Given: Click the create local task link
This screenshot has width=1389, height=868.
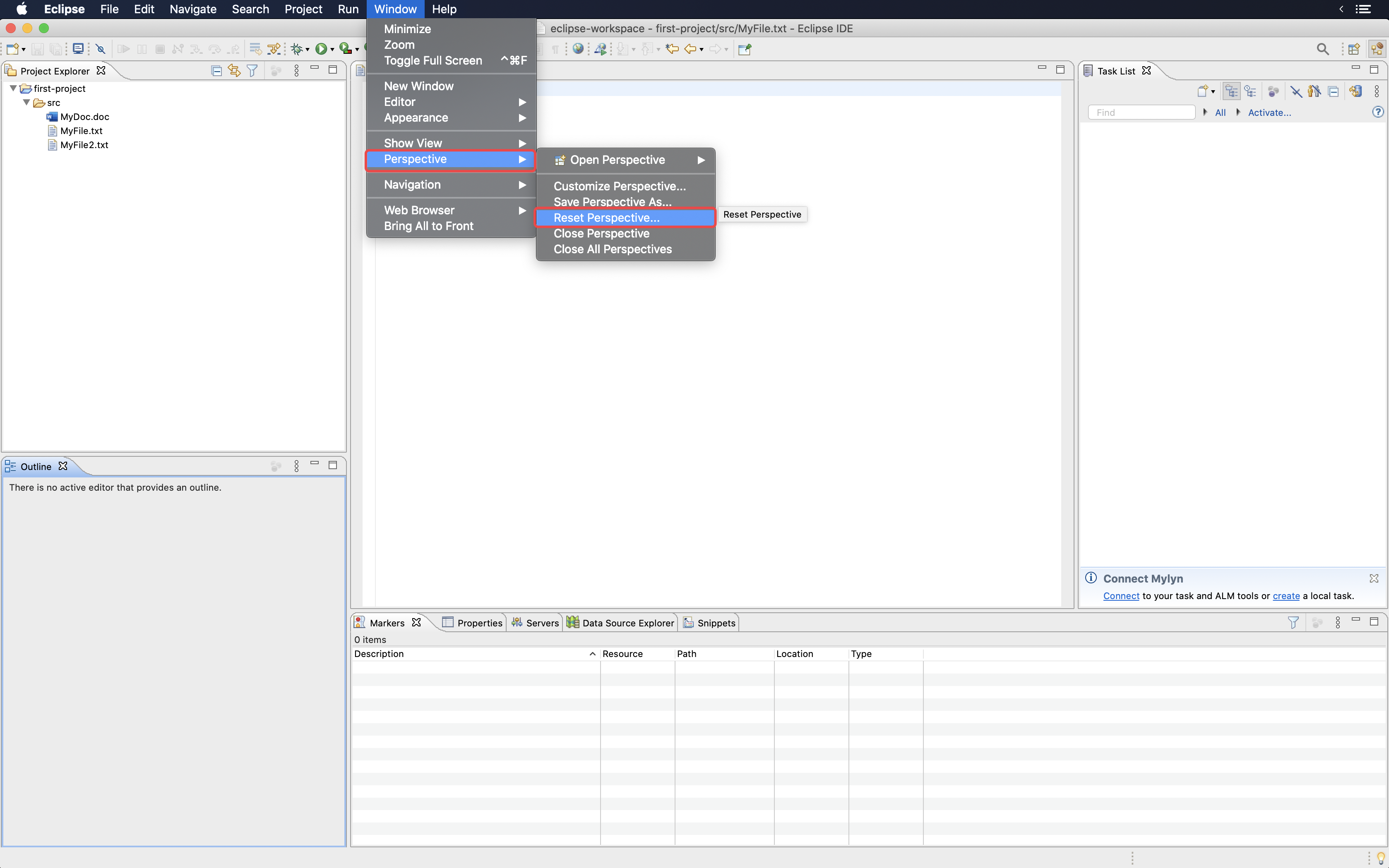Looking at the screenshot, I should pos(1286,596).
